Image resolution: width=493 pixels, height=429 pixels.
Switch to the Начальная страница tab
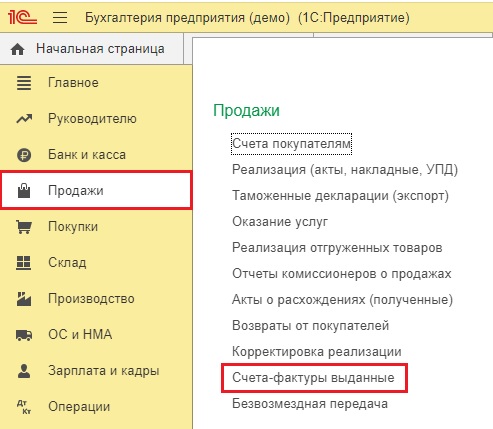[92, 49]
